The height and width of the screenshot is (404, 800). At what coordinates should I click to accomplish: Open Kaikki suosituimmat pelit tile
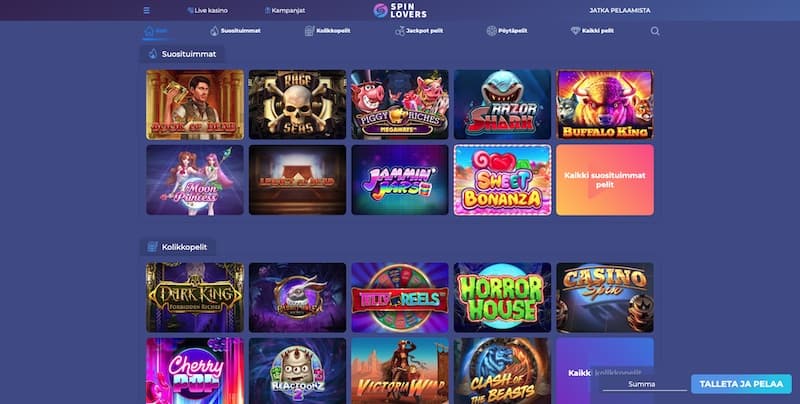pos(605,180)
